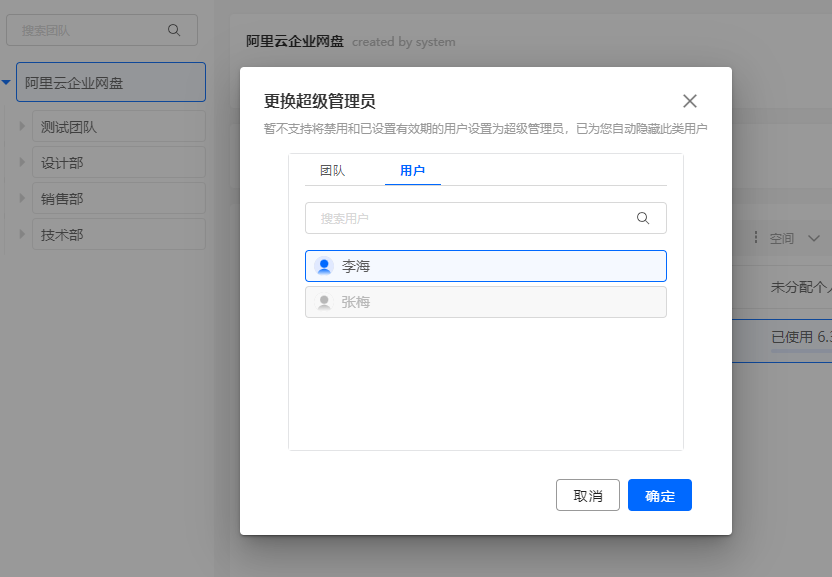The width and height of the screenshot is (832, 577).
Task: Close the 更换超级管理员 dialog
Action: click(x=689, y=101)
